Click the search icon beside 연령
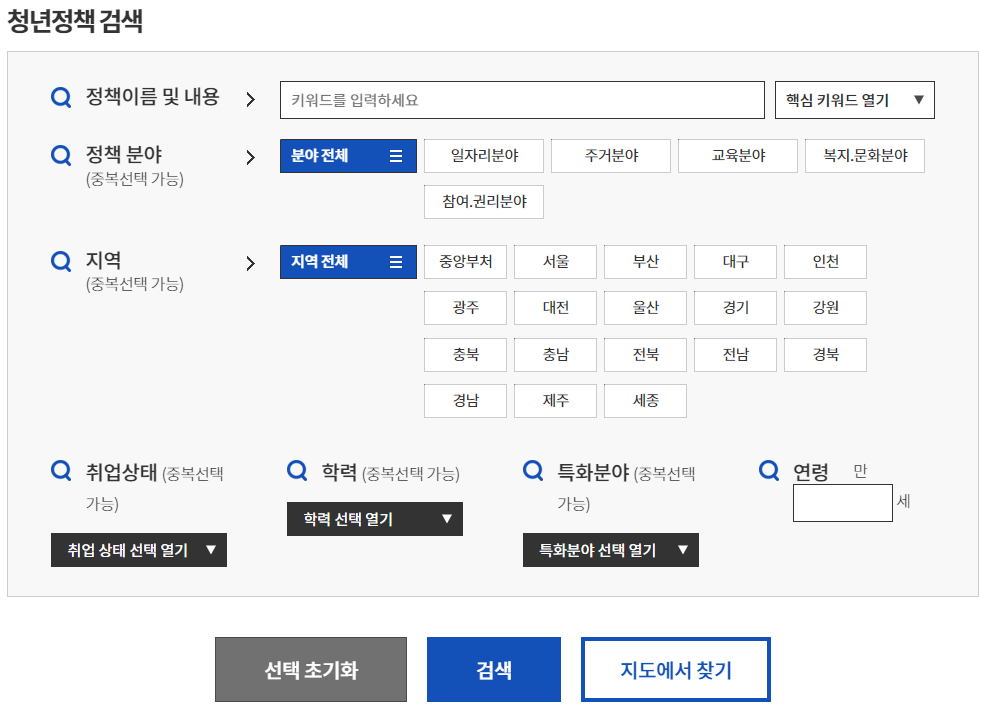Viewport: 986px width, 707px height. [x=768, y=470]
